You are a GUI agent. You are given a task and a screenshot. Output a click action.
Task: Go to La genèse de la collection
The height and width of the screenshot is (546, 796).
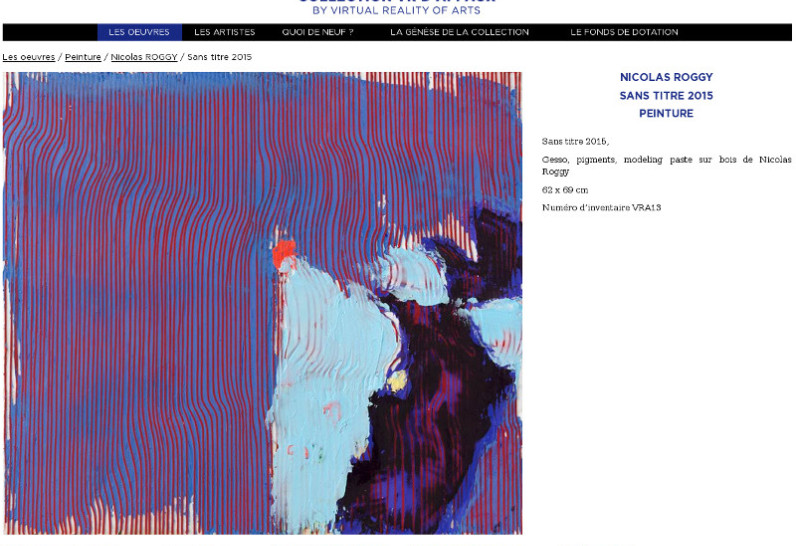click(x=459, y=32)
